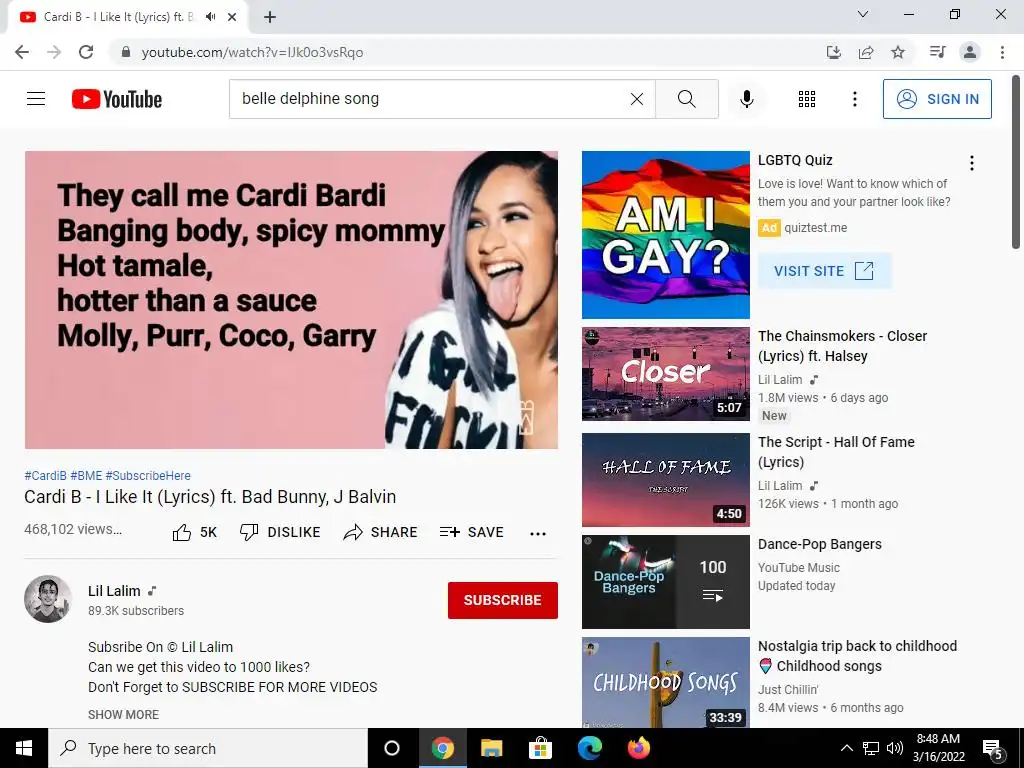
Task: Open Dance-Pop Bangers playlist thumbnail
Action: (665, 581)
